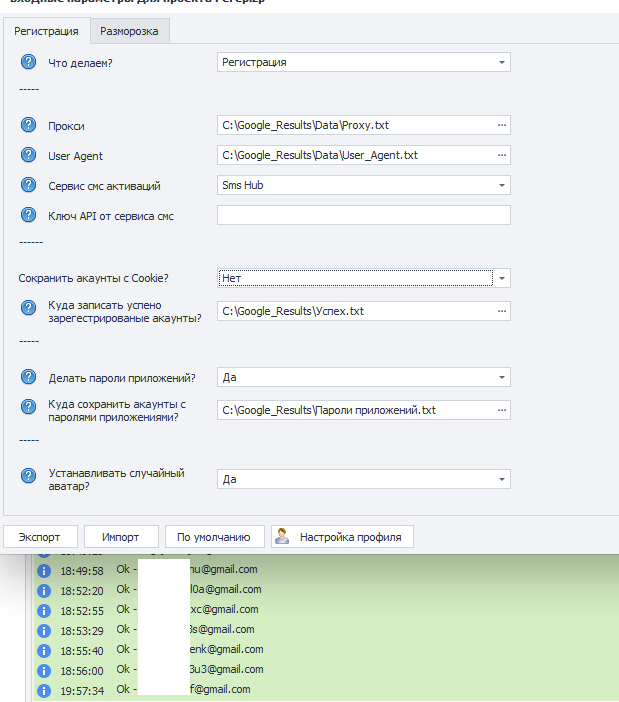
Task: Open help for 'Куда сохранить акаунты с паролями'
Action: coord(28,407)
